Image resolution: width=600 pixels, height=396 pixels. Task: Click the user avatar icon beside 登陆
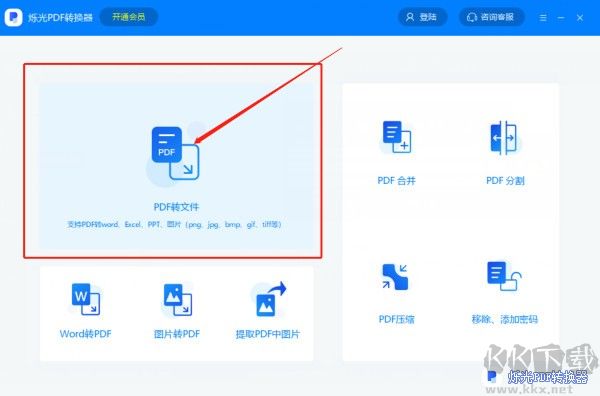(x=410, y=17)
